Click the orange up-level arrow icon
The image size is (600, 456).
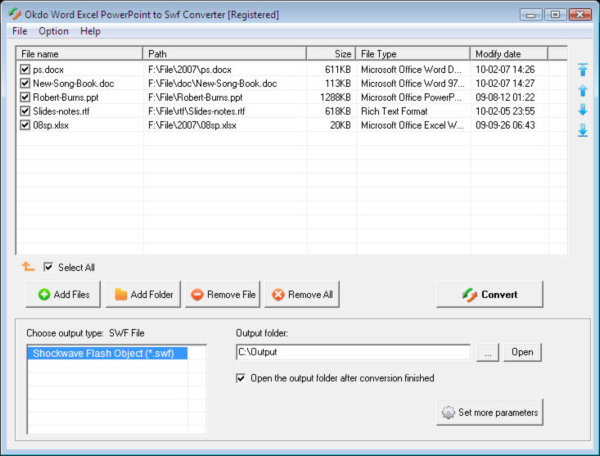point(28,267)
